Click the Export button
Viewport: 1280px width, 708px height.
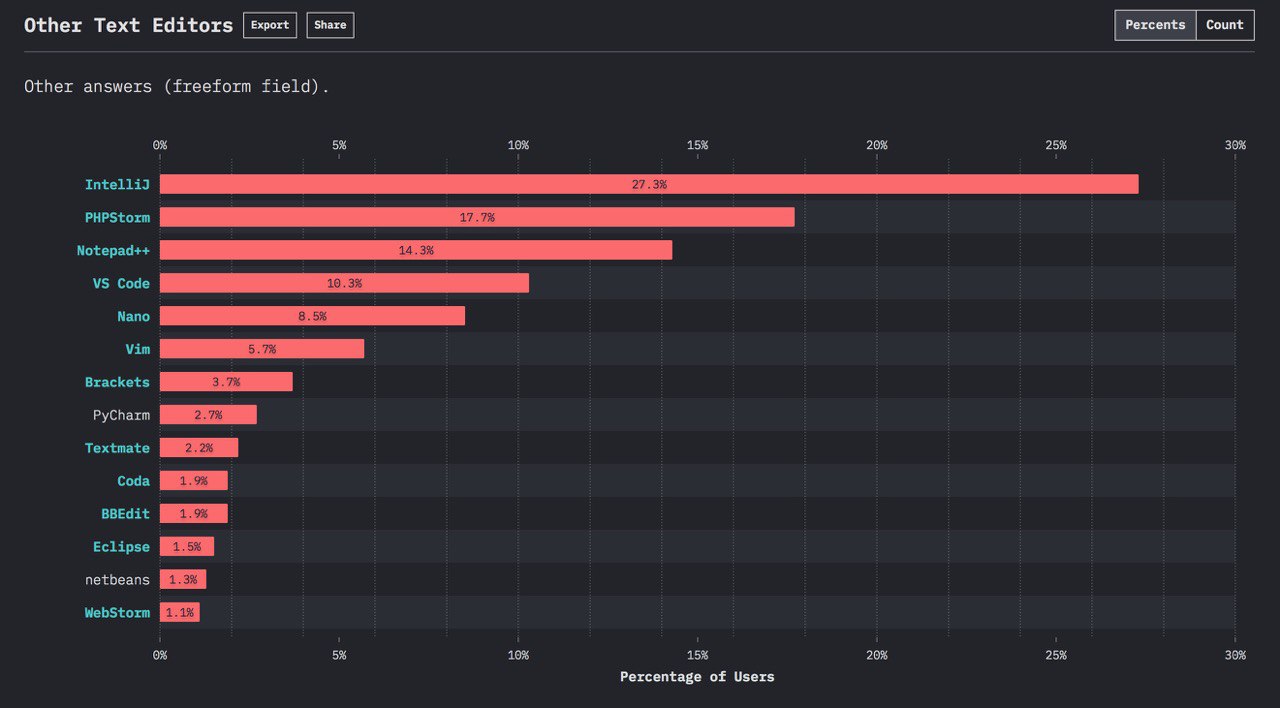coord(270,25)
